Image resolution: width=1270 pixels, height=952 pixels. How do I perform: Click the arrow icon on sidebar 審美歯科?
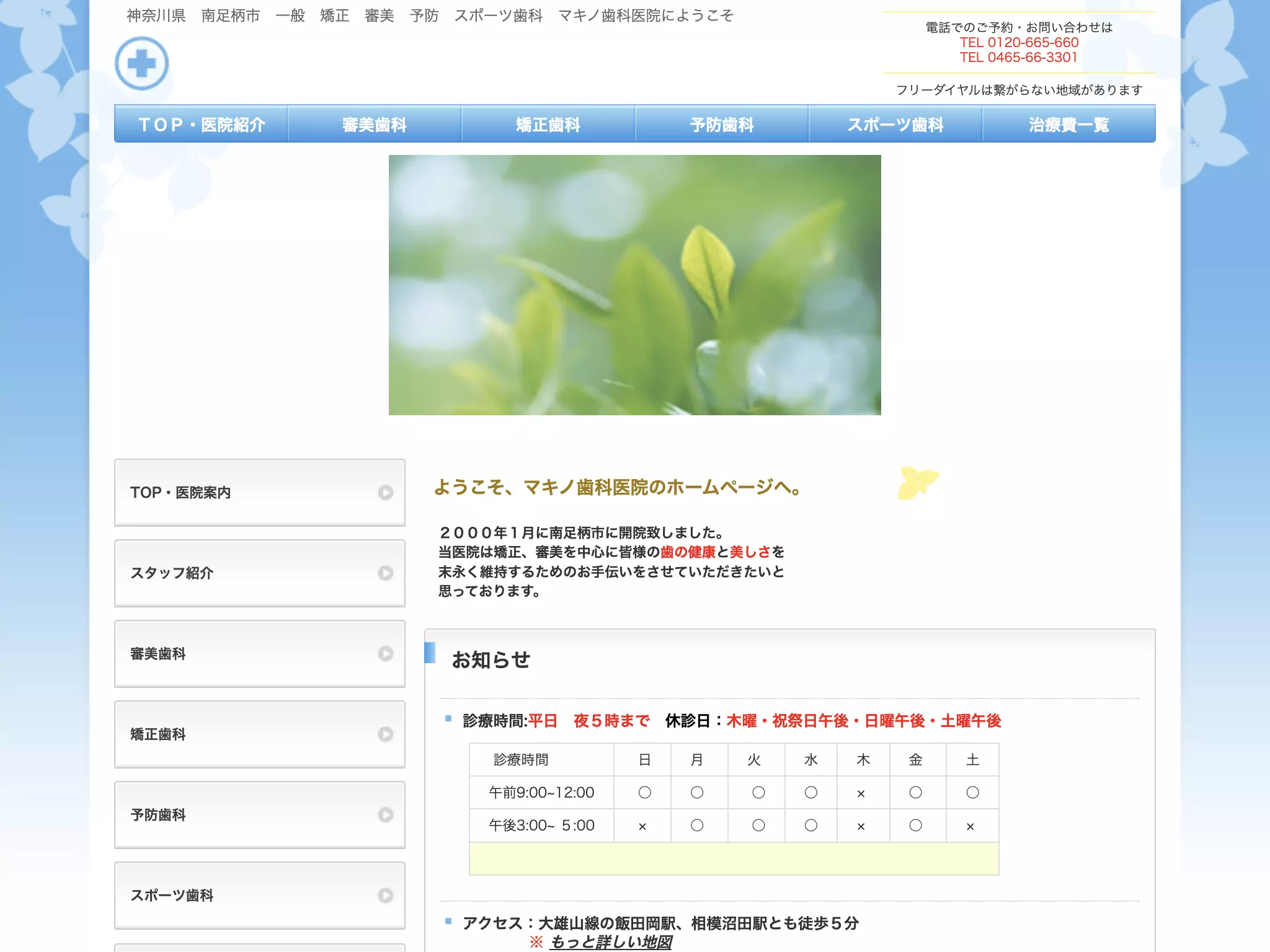[x=386, y=654]
